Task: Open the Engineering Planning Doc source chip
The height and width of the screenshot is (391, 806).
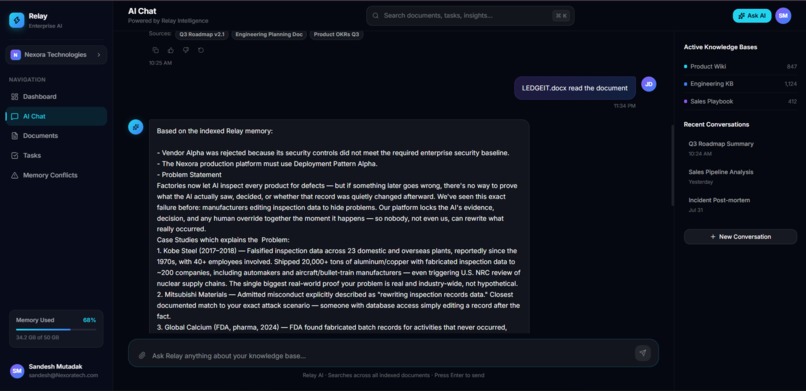Action: pos(269,34)
